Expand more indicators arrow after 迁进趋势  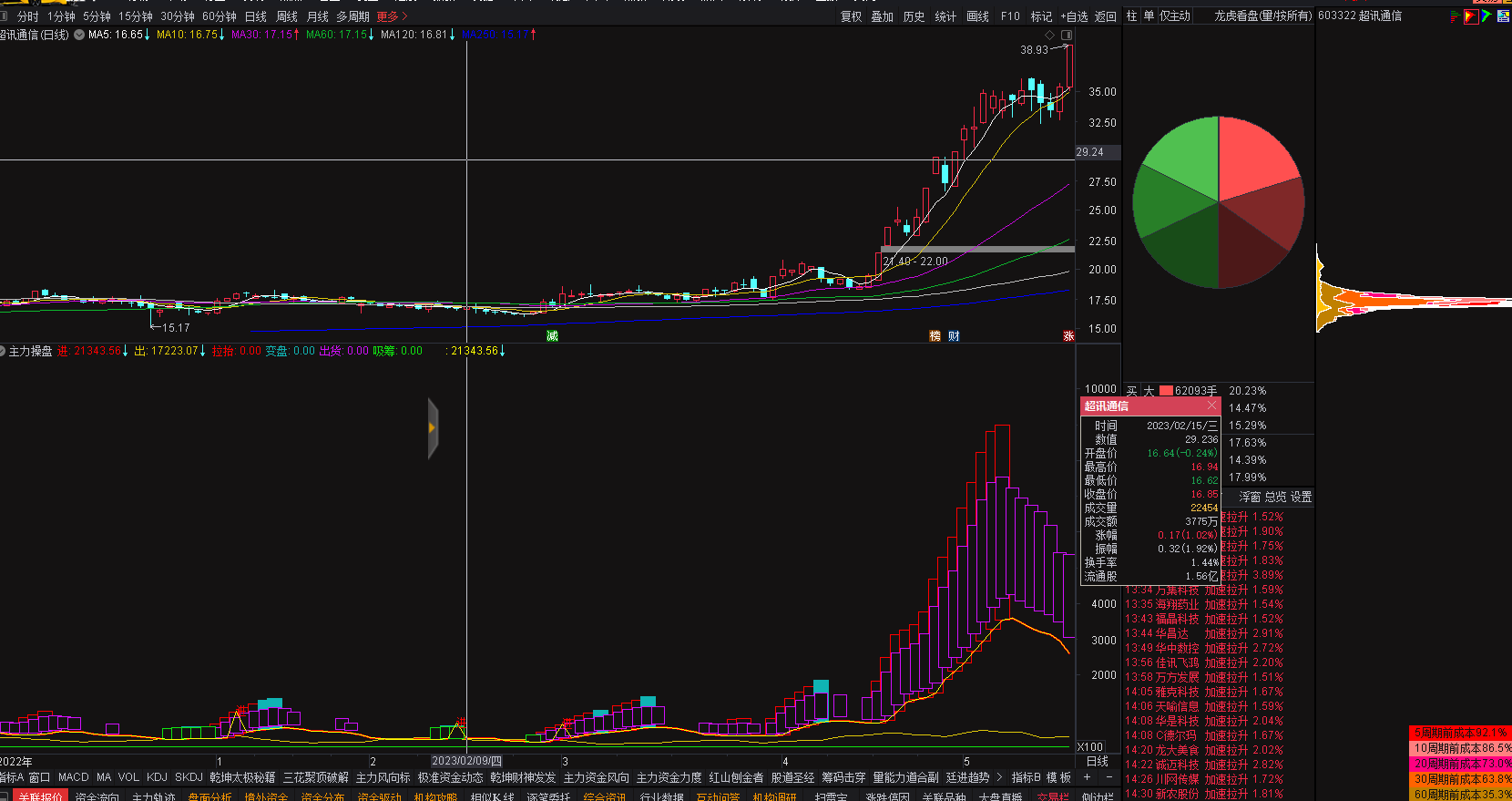(999, 777)
